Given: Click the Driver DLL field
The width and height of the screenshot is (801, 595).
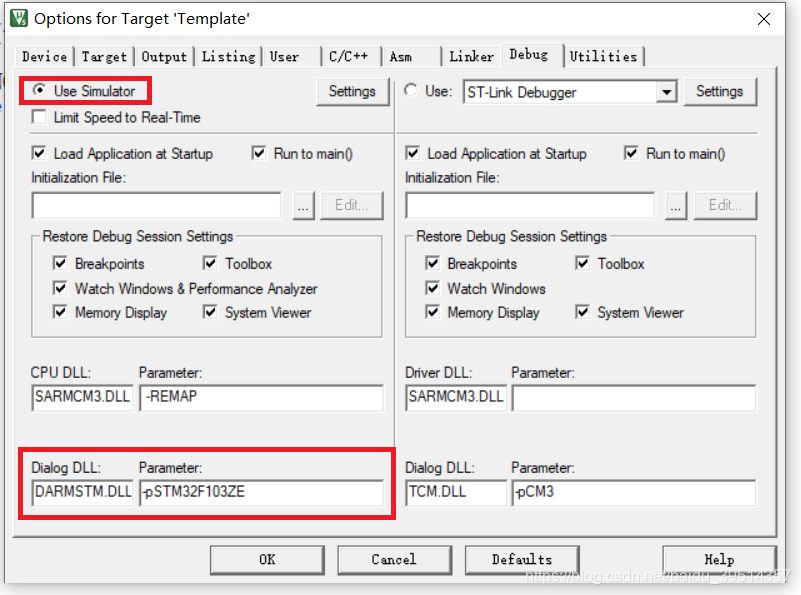Looking at the screenshot, I should (x=456, y=397).
